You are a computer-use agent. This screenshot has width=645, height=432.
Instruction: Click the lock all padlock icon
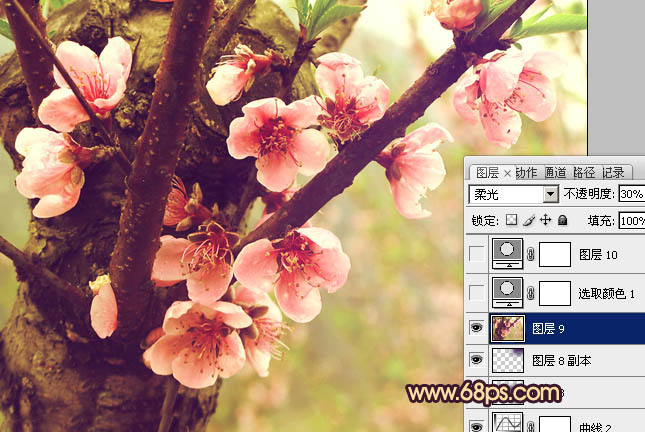[x=563, y=220]
